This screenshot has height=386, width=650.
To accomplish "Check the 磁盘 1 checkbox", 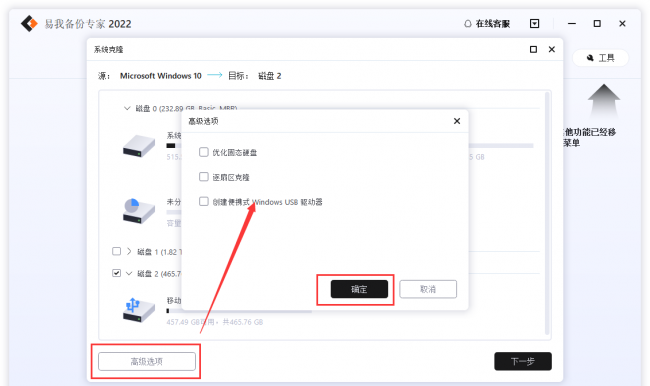I will [116, 251].
